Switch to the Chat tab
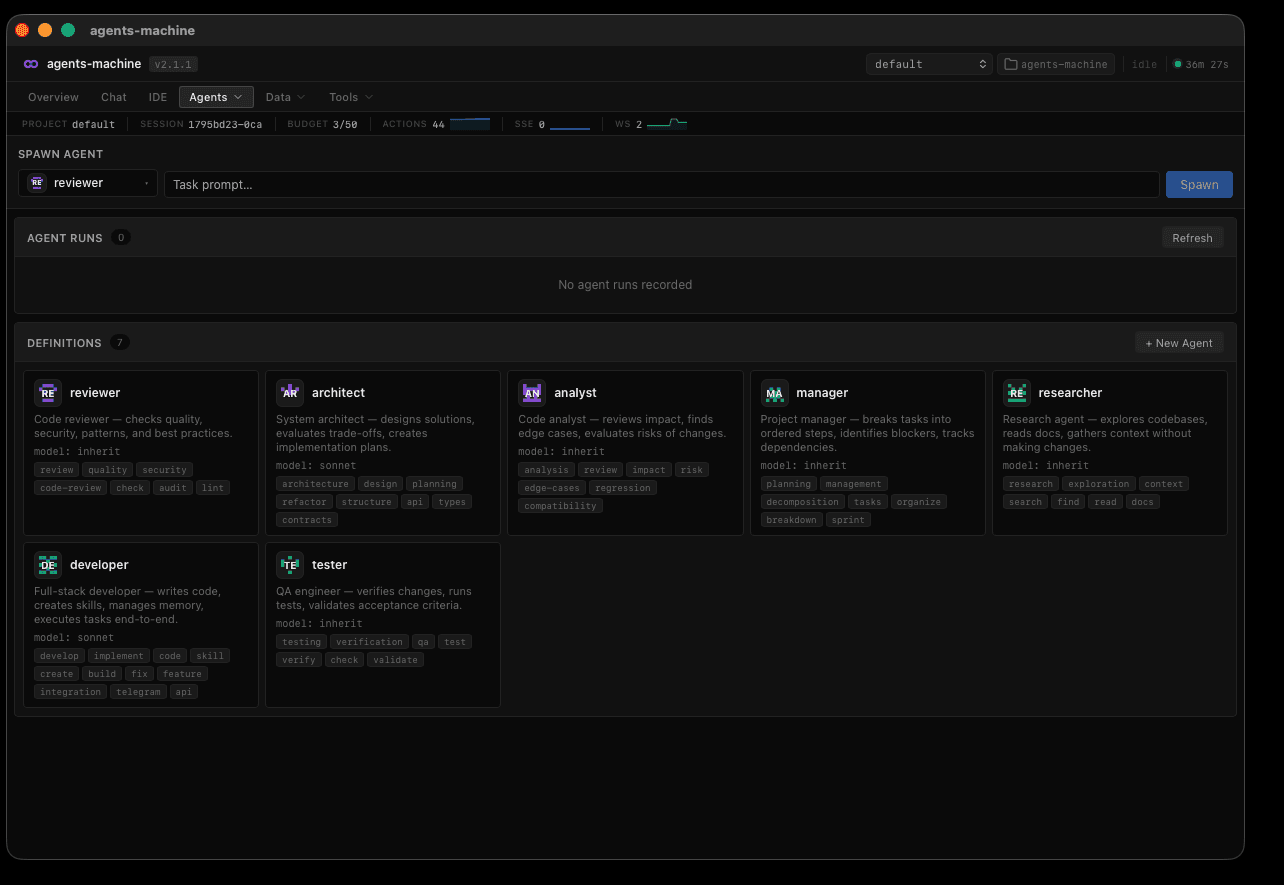1284x885 pixels. click(x=113, y=97)
